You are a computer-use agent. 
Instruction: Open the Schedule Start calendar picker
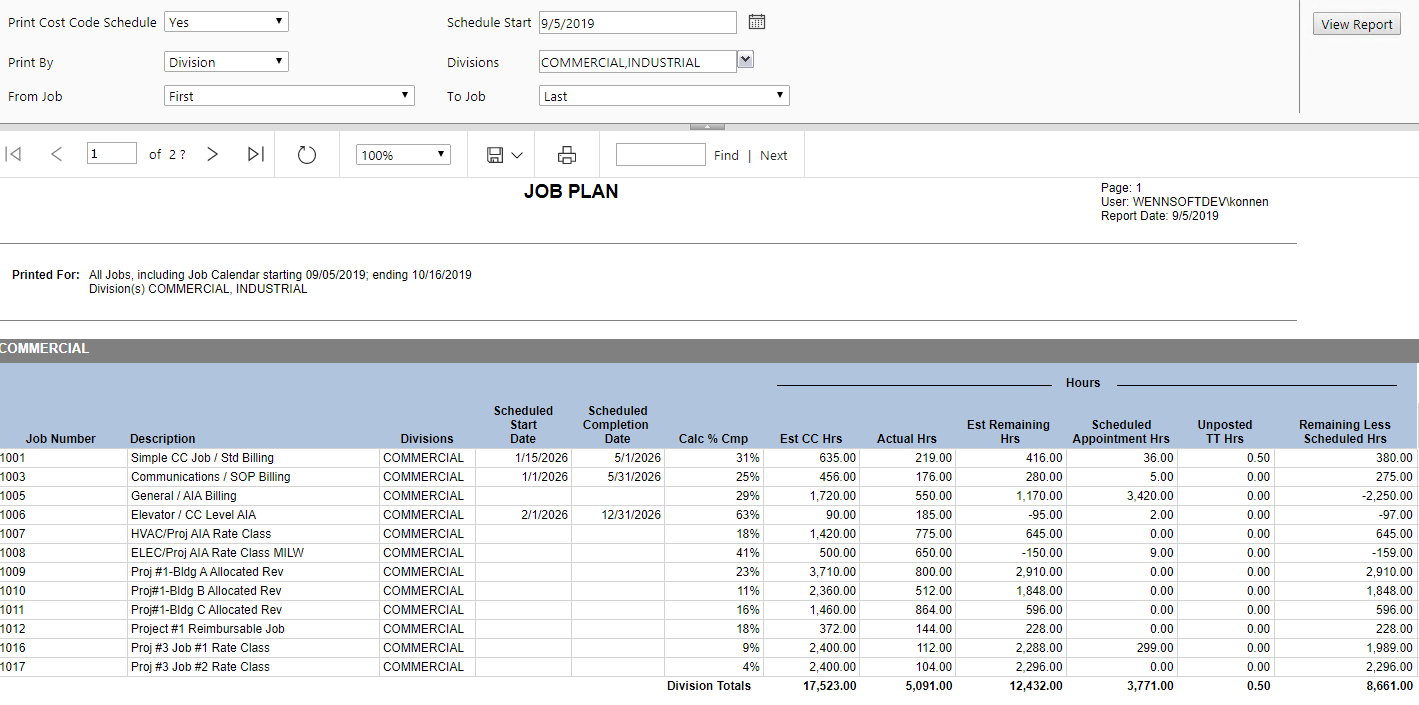(x=757, y=22)
